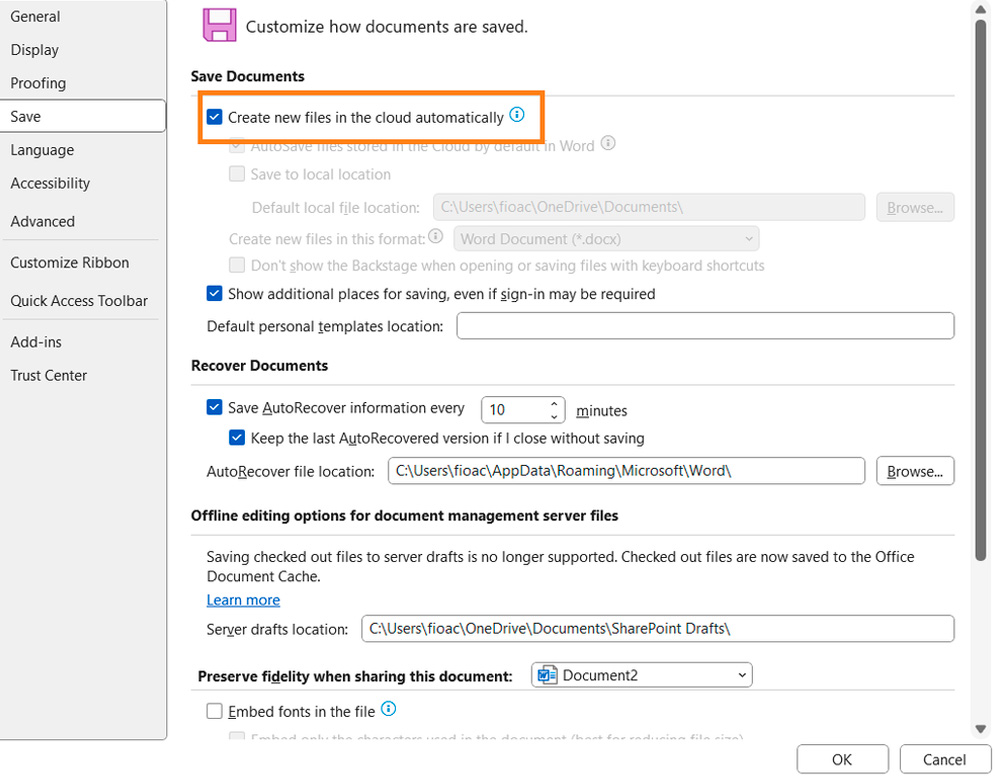Click in Default personal templates location field
This screenshot has width=995, height=778.
(705, 326)
